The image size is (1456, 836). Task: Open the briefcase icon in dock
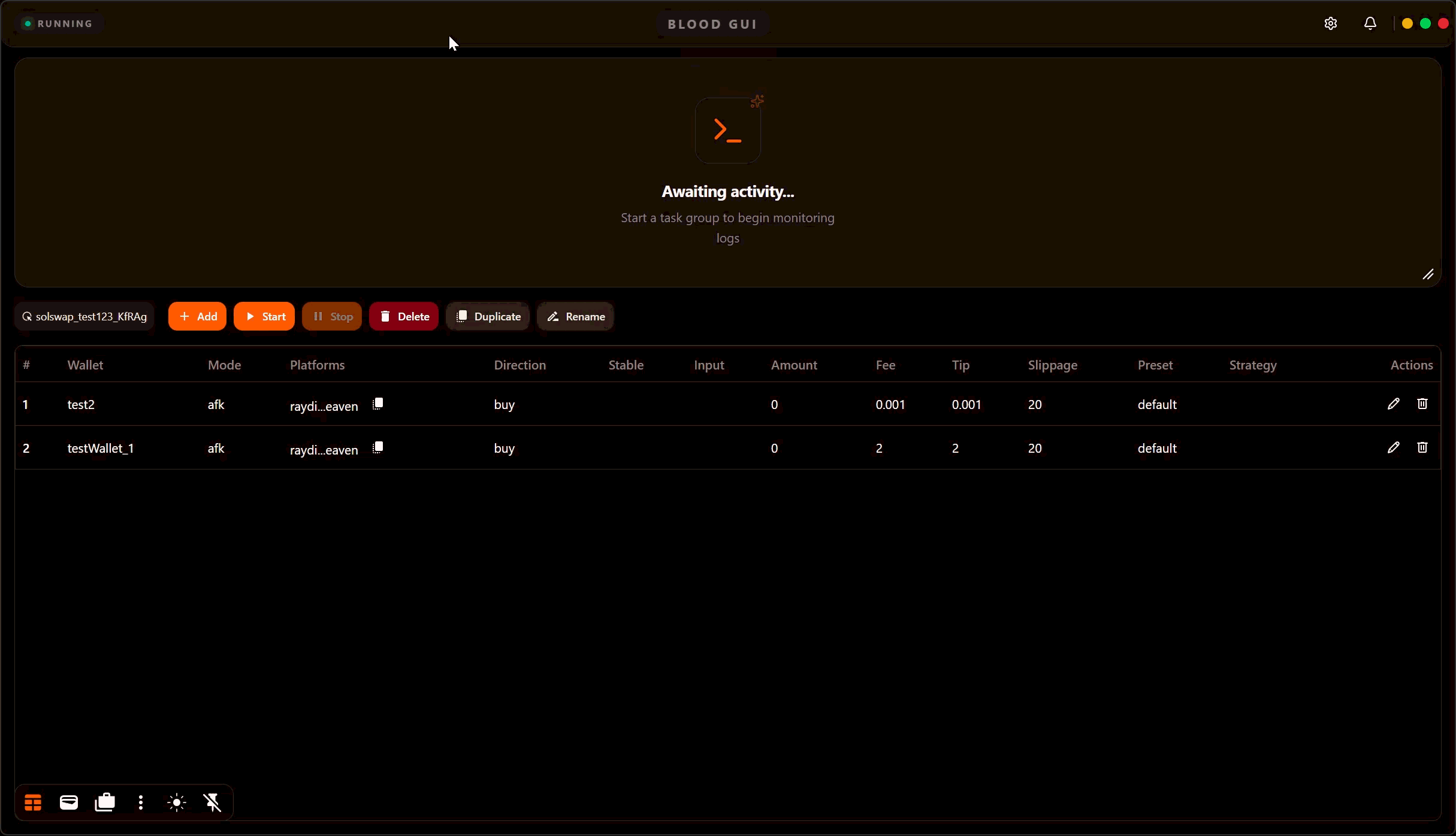coord(105,802)
